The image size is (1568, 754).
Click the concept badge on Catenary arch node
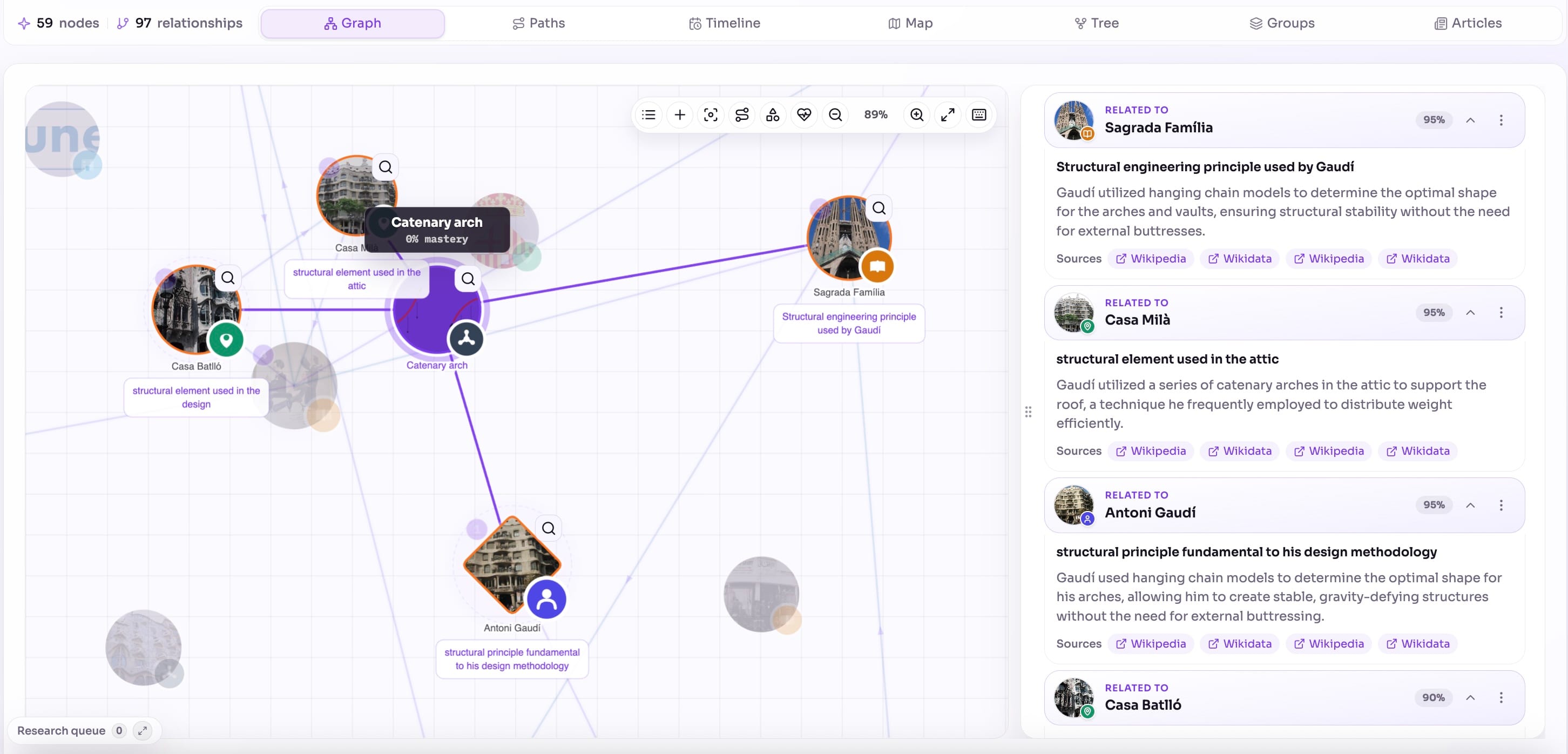click(x=467, y=338)
